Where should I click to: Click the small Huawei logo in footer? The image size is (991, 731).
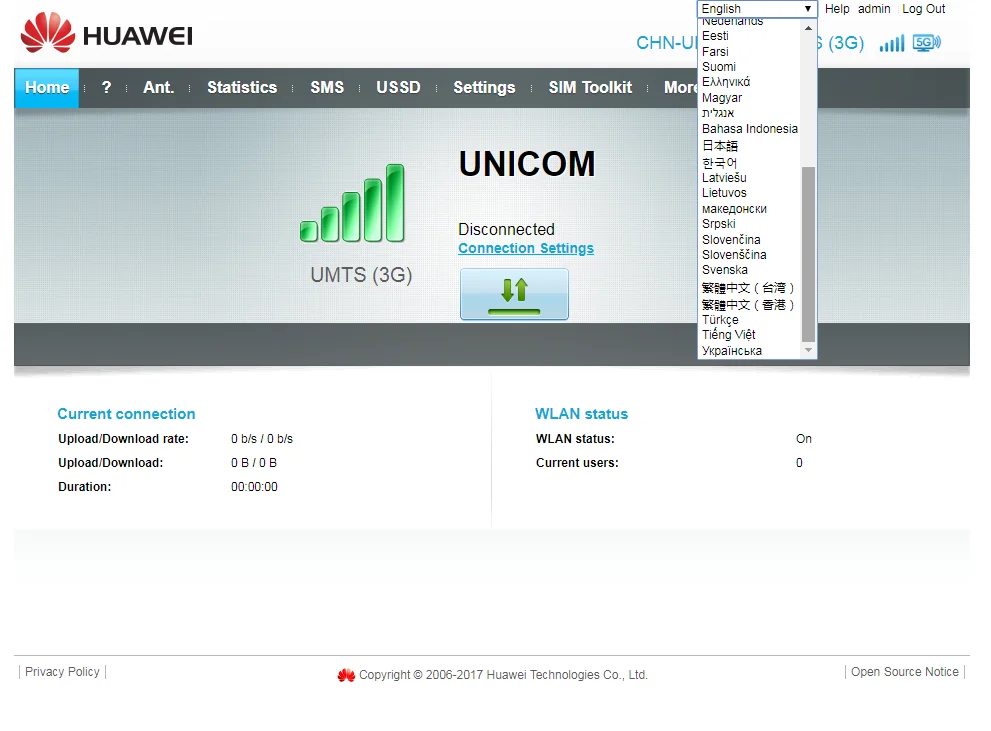pyautogui.click(x=346, y=675)
